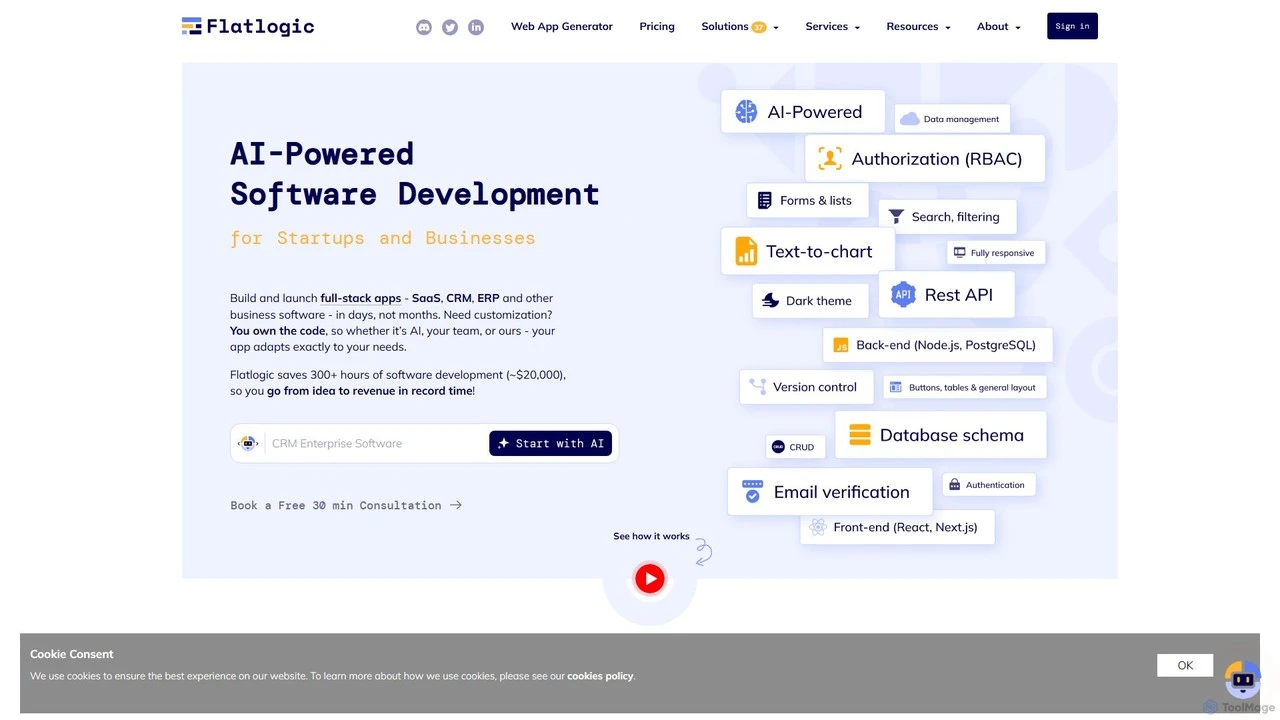The width and height of the screenshot is (1280, 720).
Task: Expand the Solutions dropdown menu
Action: [x=740, y=27]
